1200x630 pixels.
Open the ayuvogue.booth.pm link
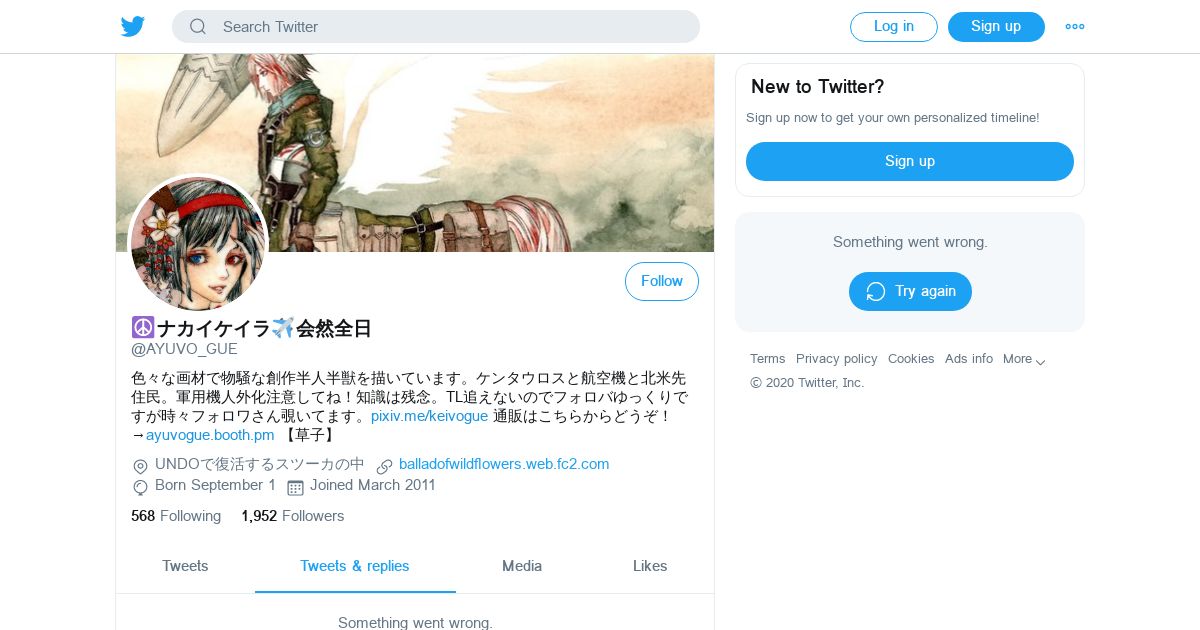pyautogui.click(x=210, y=435)
